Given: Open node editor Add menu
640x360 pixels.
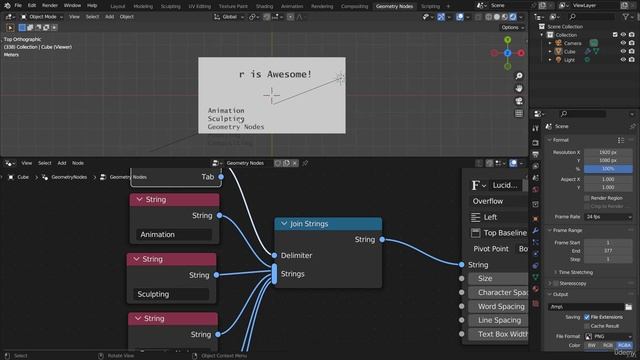Looking at the screenshot, I should coord(62,163).
